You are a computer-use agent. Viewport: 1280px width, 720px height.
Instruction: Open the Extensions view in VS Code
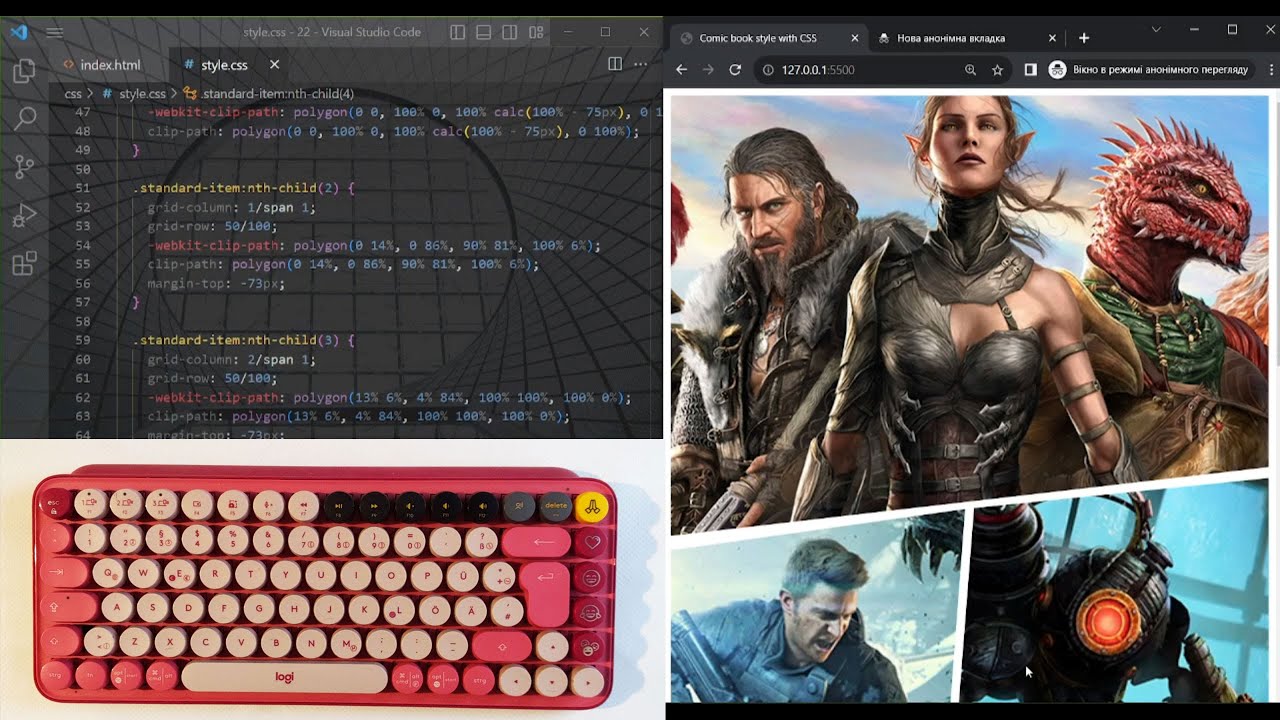pyautogui.click(x=24, y=263)
